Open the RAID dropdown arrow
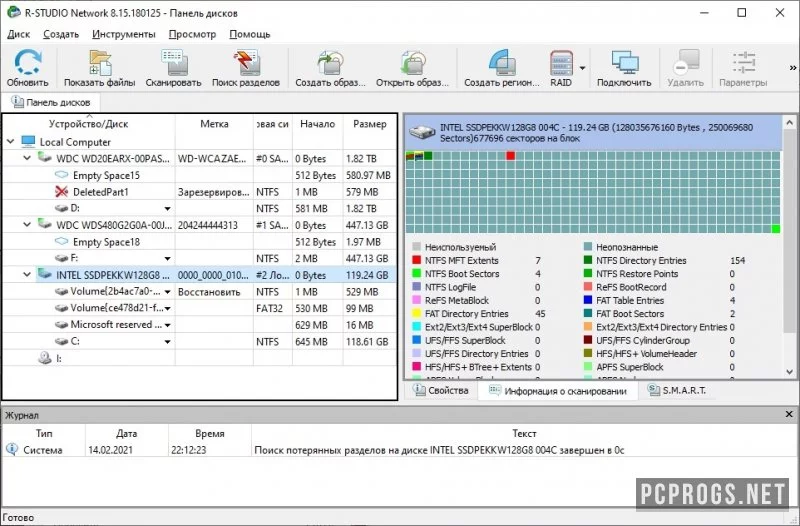Viewport: 800px width, 526px height. coord(582,68)
